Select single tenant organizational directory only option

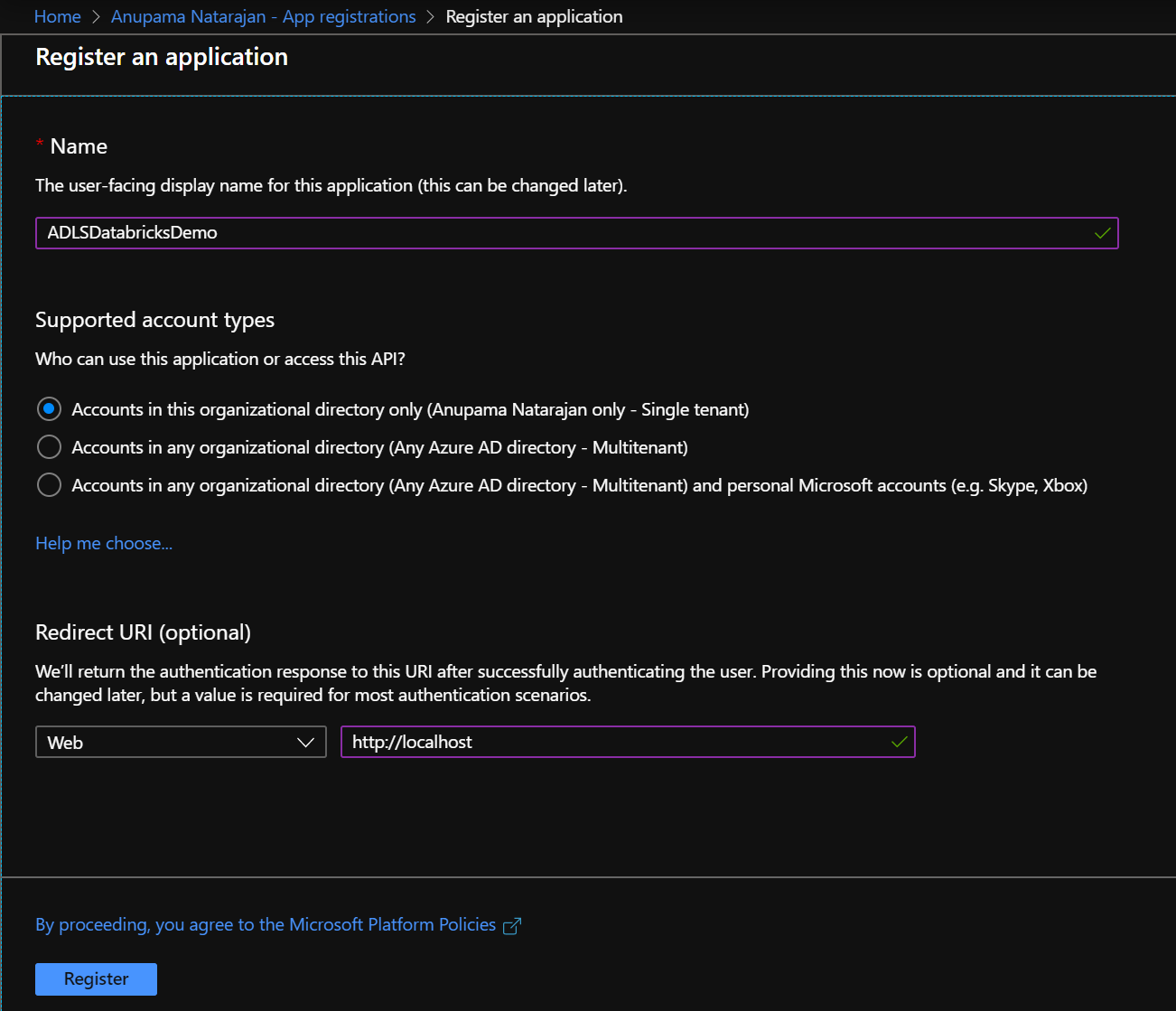pos(49,409)
